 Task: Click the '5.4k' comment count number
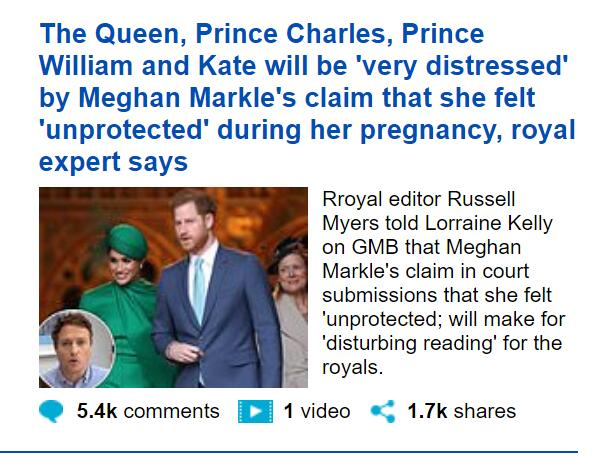click(97, 411)
